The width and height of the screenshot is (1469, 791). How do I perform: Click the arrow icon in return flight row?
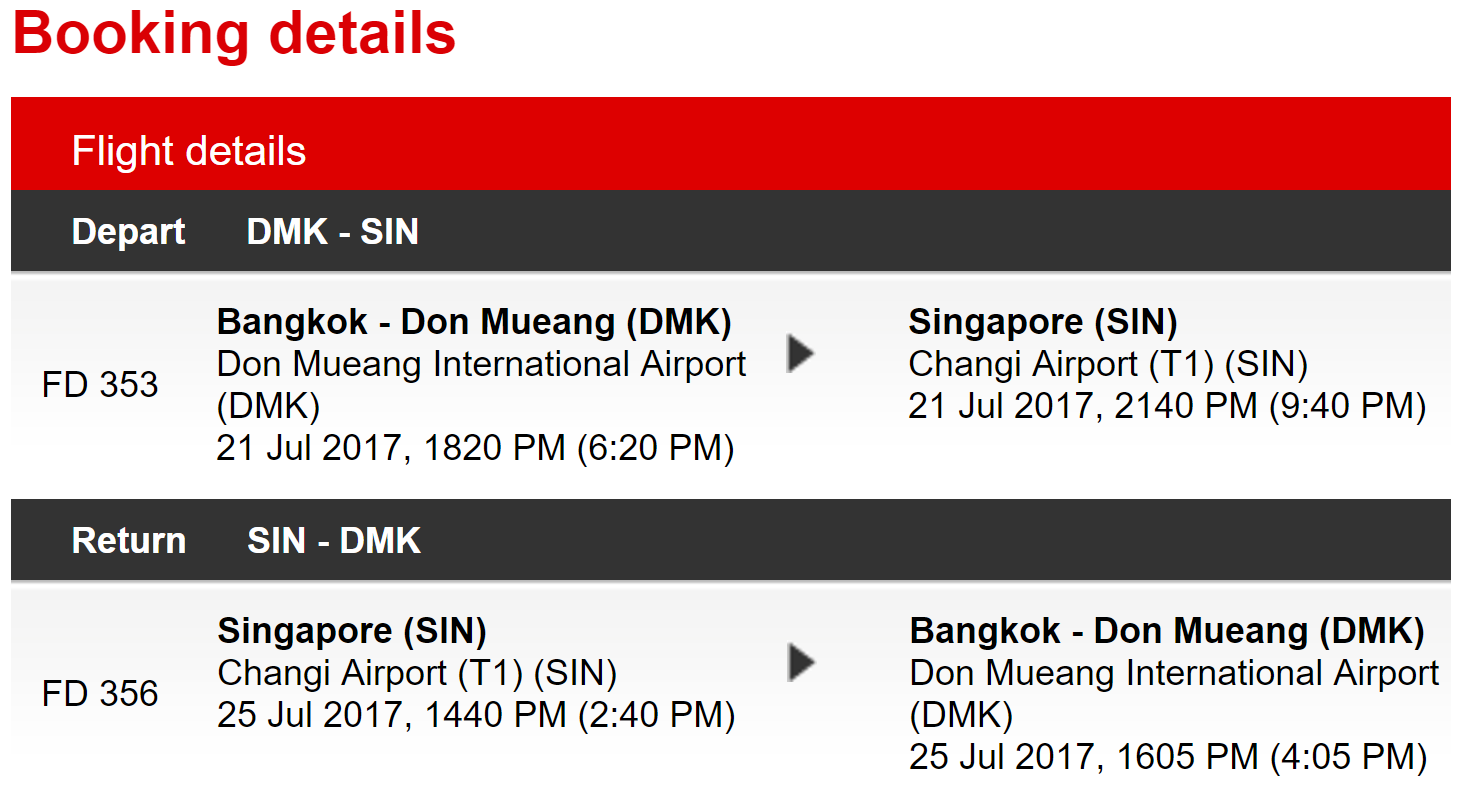coord(801,662)
